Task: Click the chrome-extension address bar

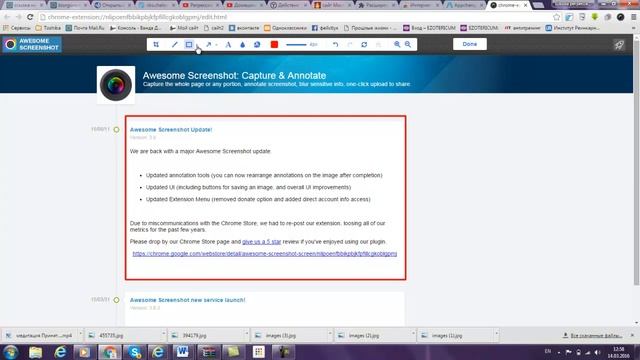Action: click(x=294, y=17)
